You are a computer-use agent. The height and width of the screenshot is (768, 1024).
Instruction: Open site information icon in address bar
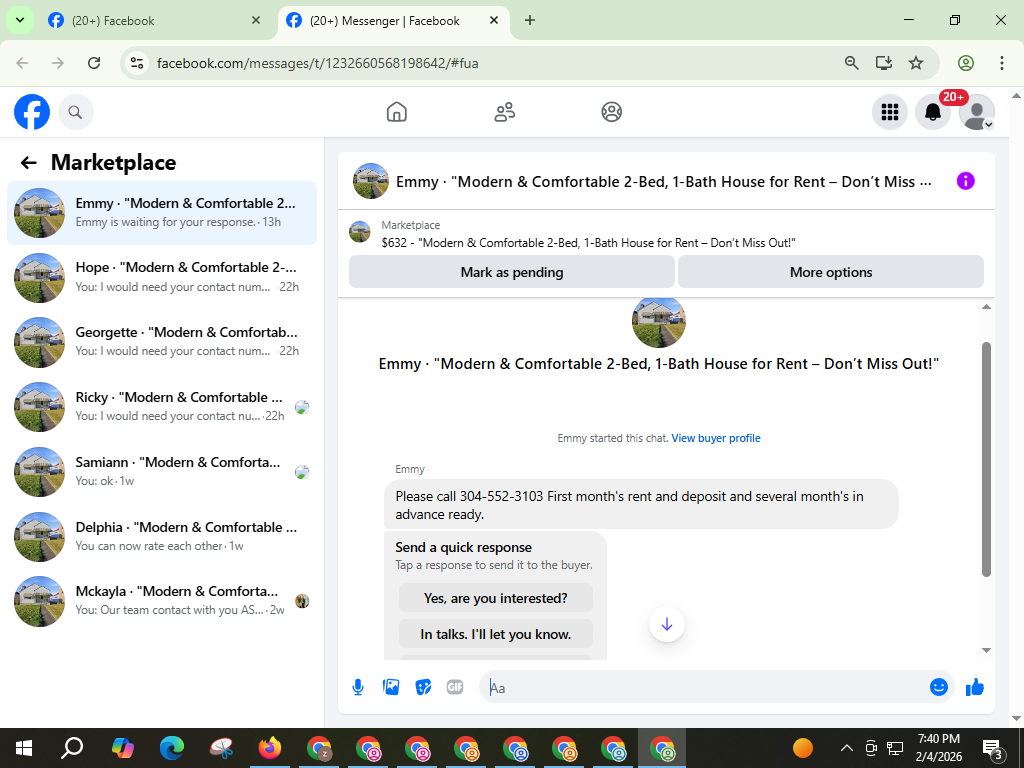136,63
